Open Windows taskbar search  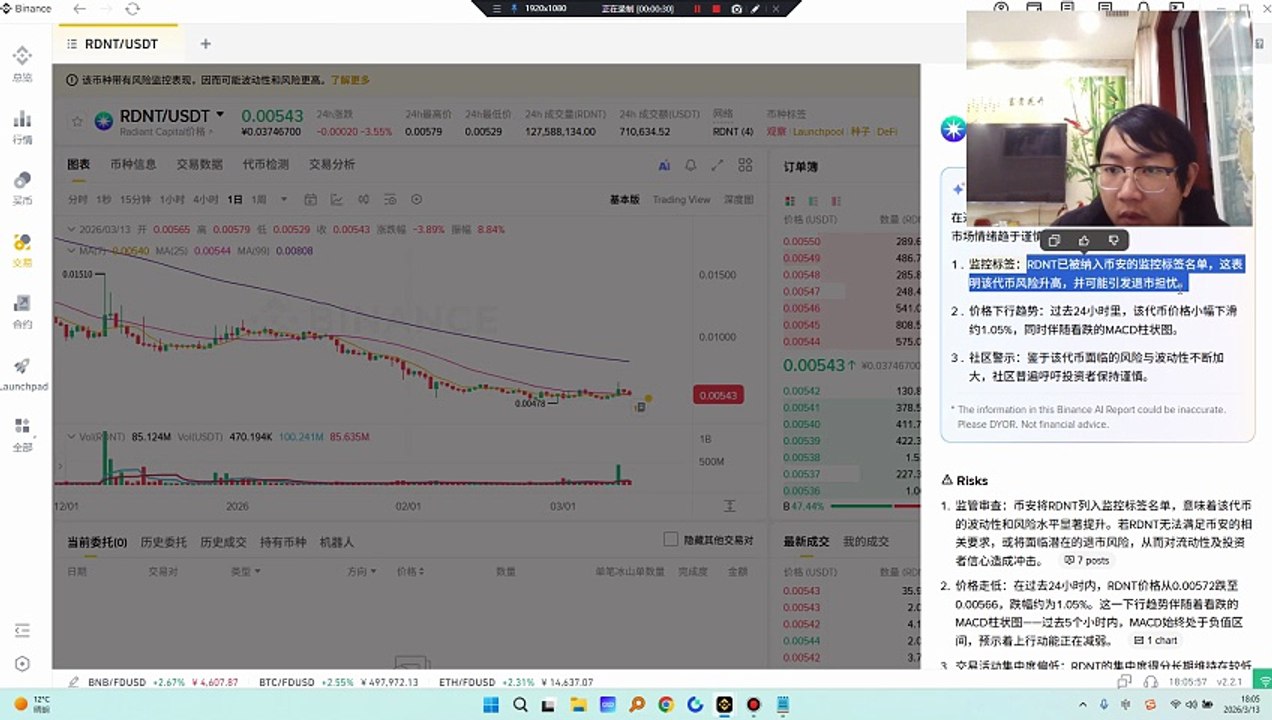coord(521,704)
